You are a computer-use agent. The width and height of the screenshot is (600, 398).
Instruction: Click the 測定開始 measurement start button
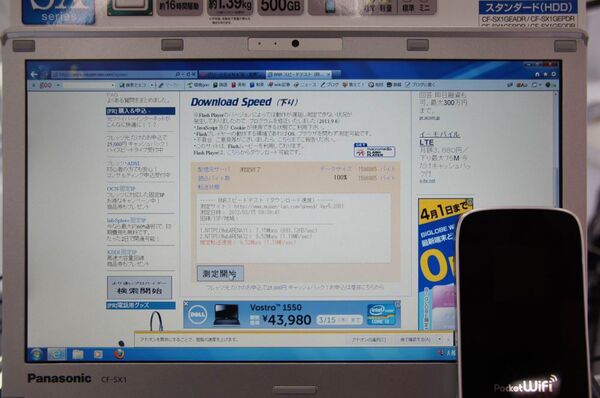(x=220, y=274)
